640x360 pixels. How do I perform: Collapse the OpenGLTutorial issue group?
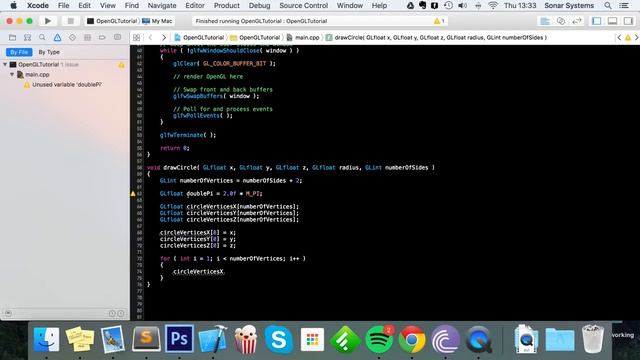[5, 64]
